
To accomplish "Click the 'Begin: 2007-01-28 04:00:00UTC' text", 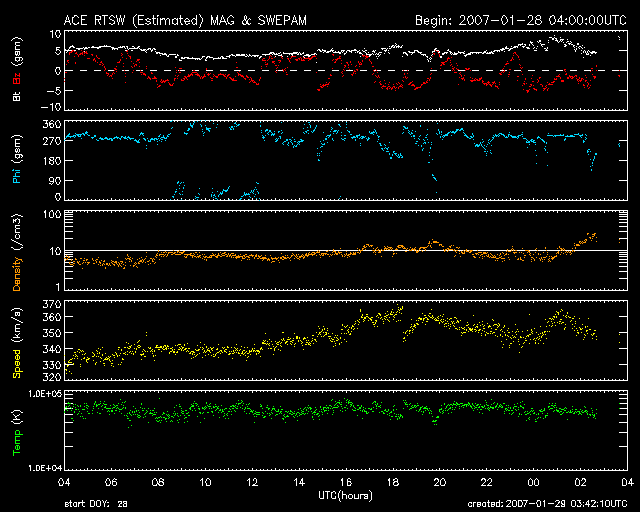I will tap(521, 20).
